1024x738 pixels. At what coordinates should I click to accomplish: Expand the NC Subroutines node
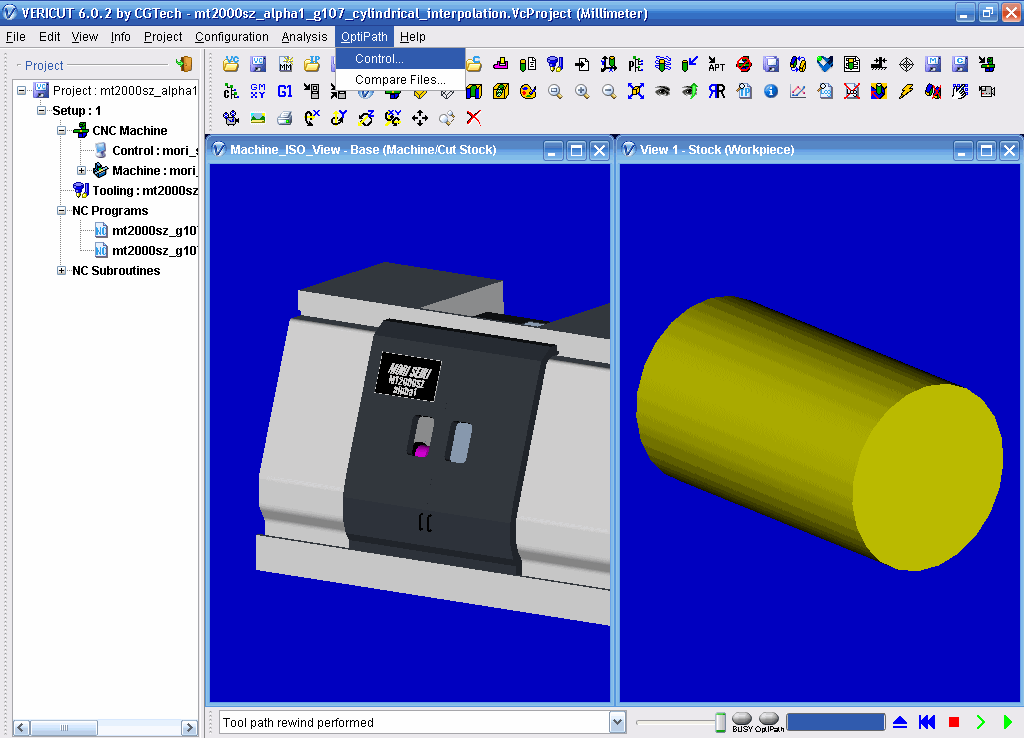click(x=61, y=270)
